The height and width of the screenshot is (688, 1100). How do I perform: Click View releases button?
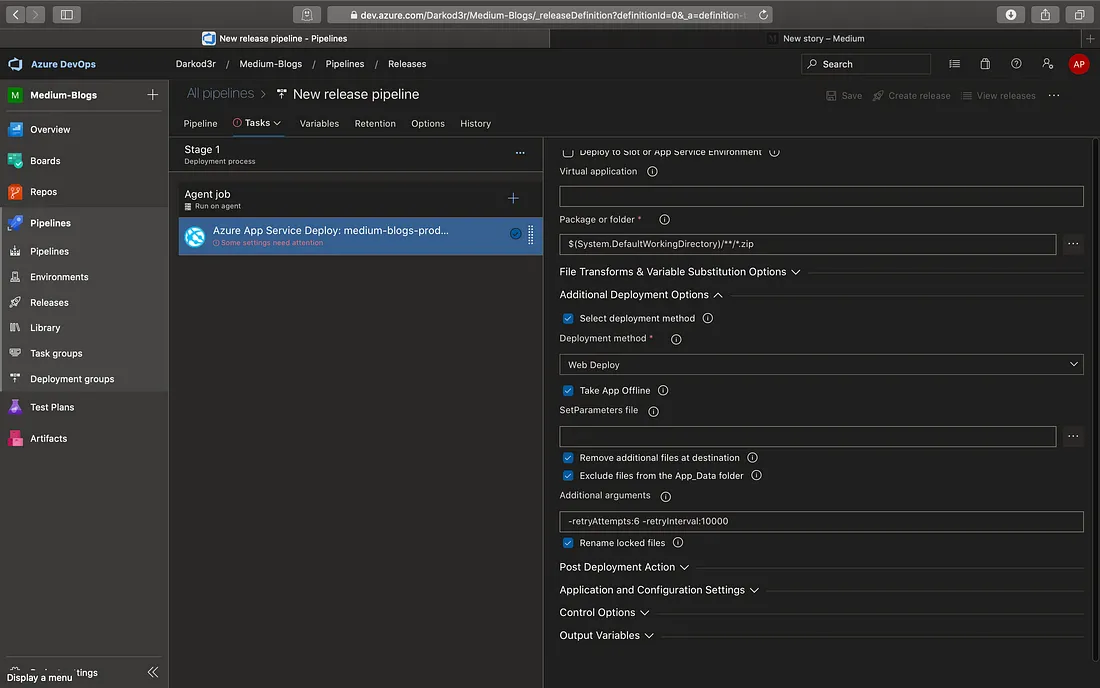pos(998,96)
